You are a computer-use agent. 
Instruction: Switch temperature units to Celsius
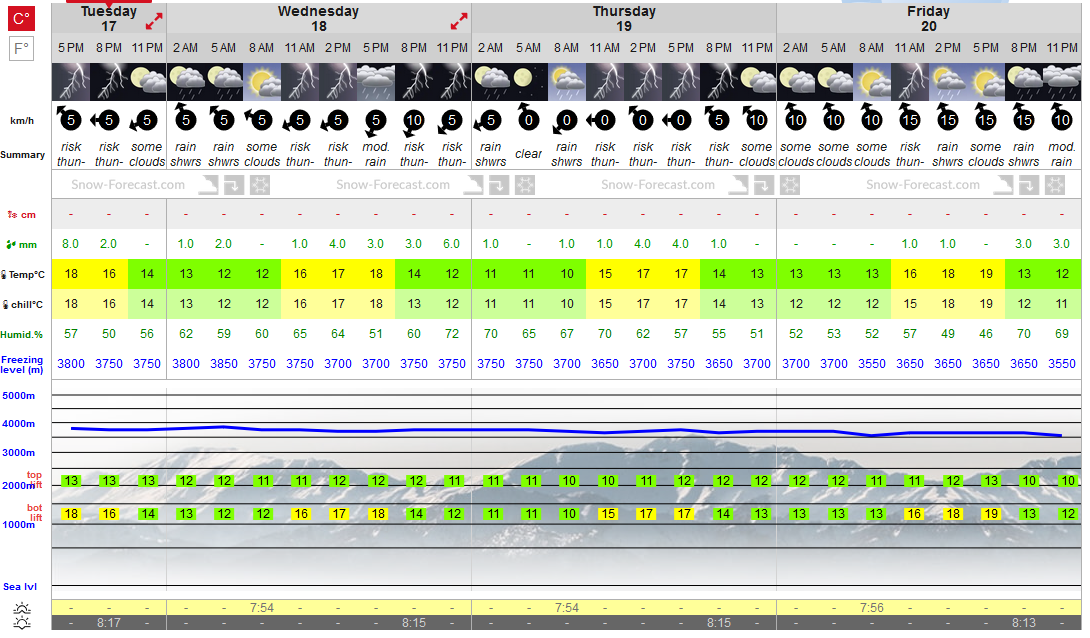[21, 18]
